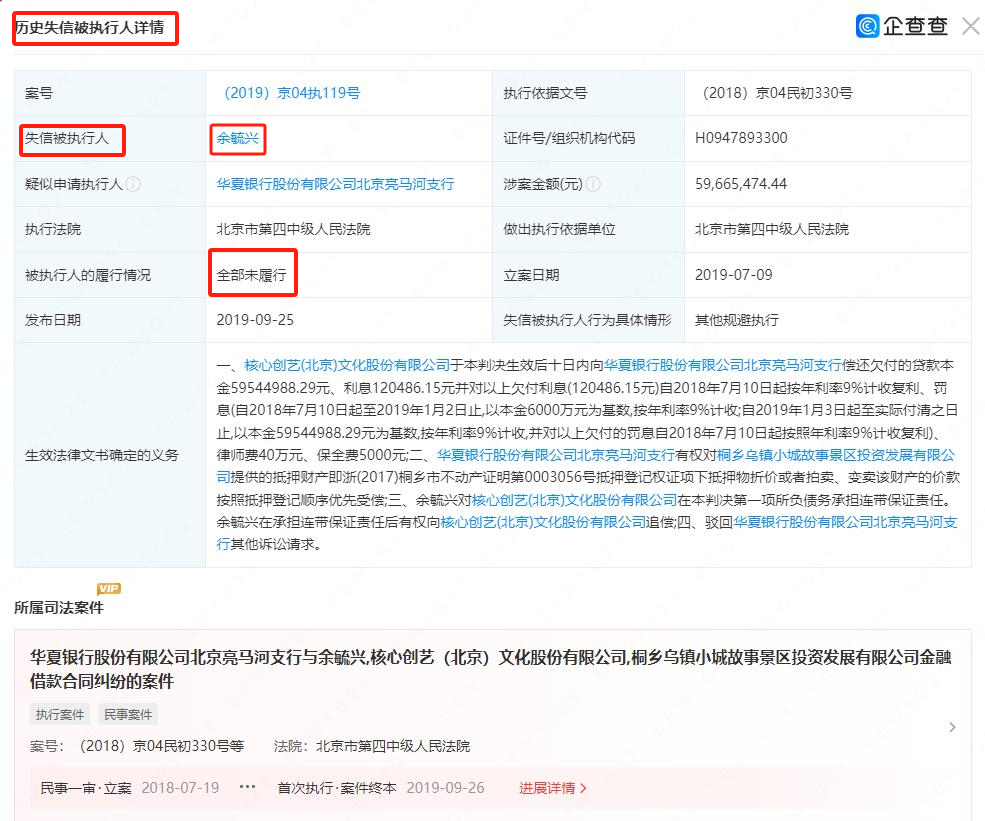Click 所属司法案件 section heading
This screenshot has height=821, width=985.
(x=59, y=607)
